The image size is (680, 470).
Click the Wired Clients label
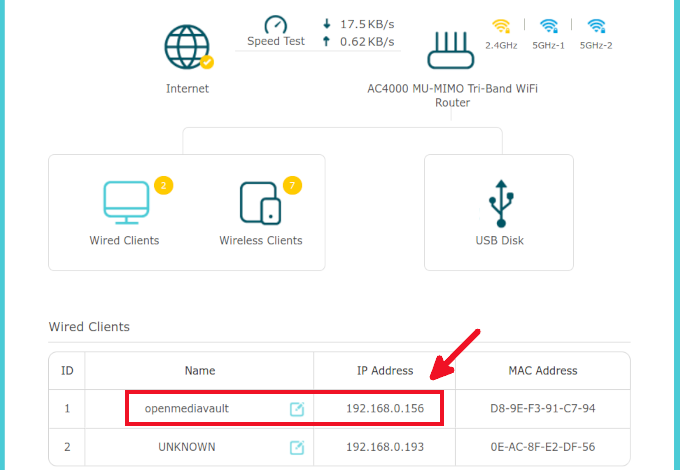point(124,240)
